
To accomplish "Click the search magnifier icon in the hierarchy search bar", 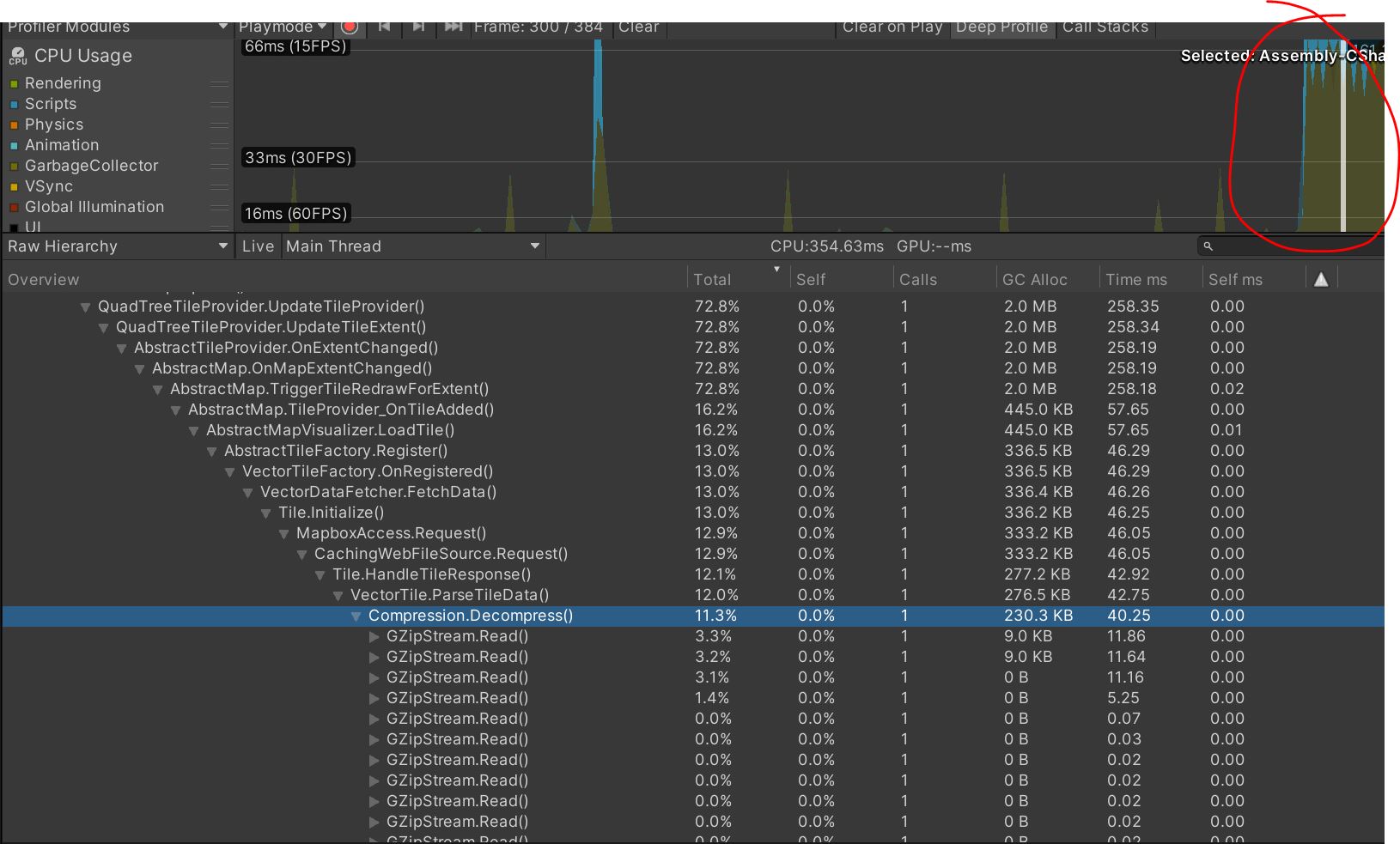I will [1207, 246].
